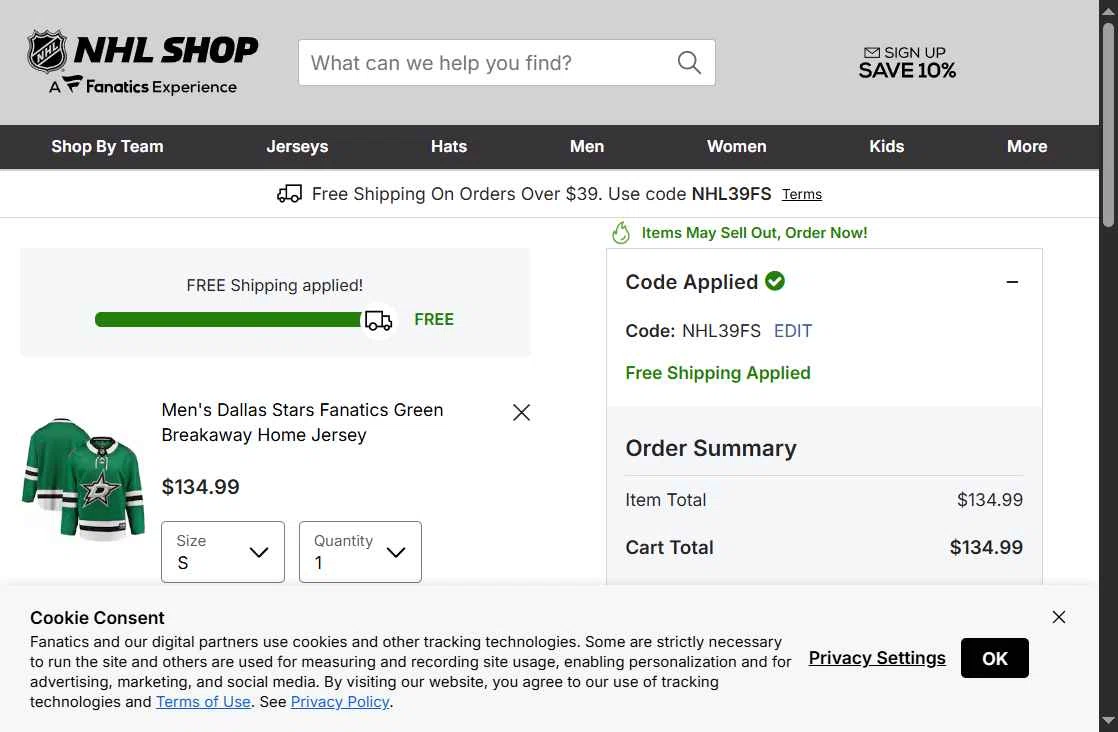Open the More menu
The width and height of the screenshot is (1118, 732).
click(1027, 147)
